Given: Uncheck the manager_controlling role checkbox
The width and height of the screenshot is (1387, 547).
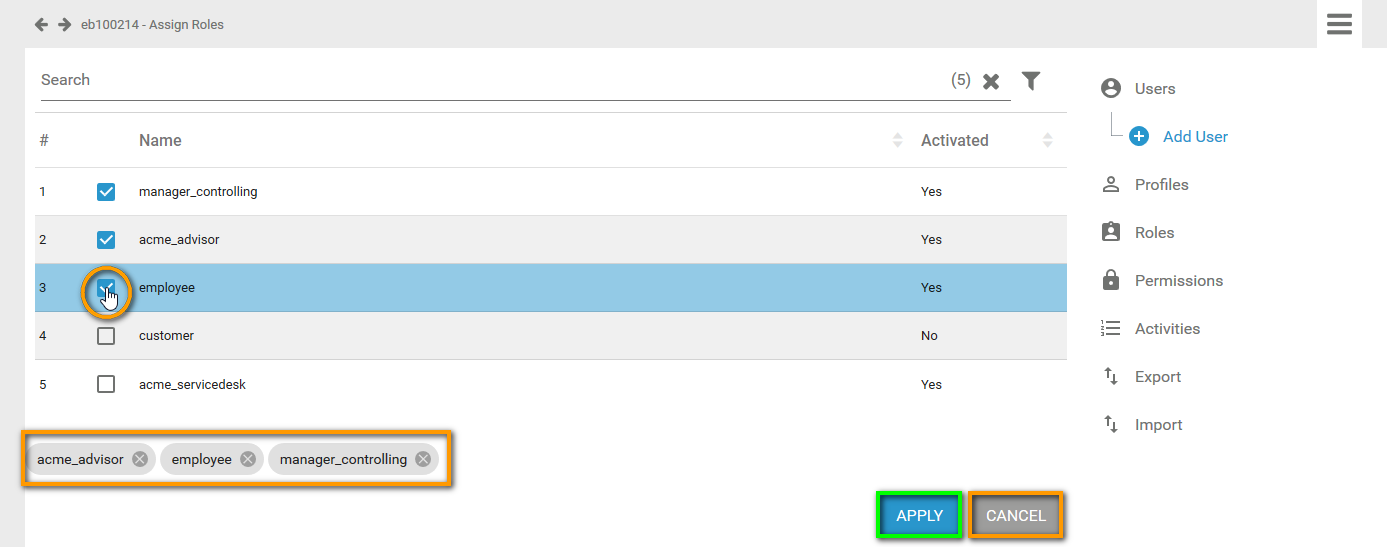Looking at the screenshot, I should pyautogui.click(x=106, y=191).
